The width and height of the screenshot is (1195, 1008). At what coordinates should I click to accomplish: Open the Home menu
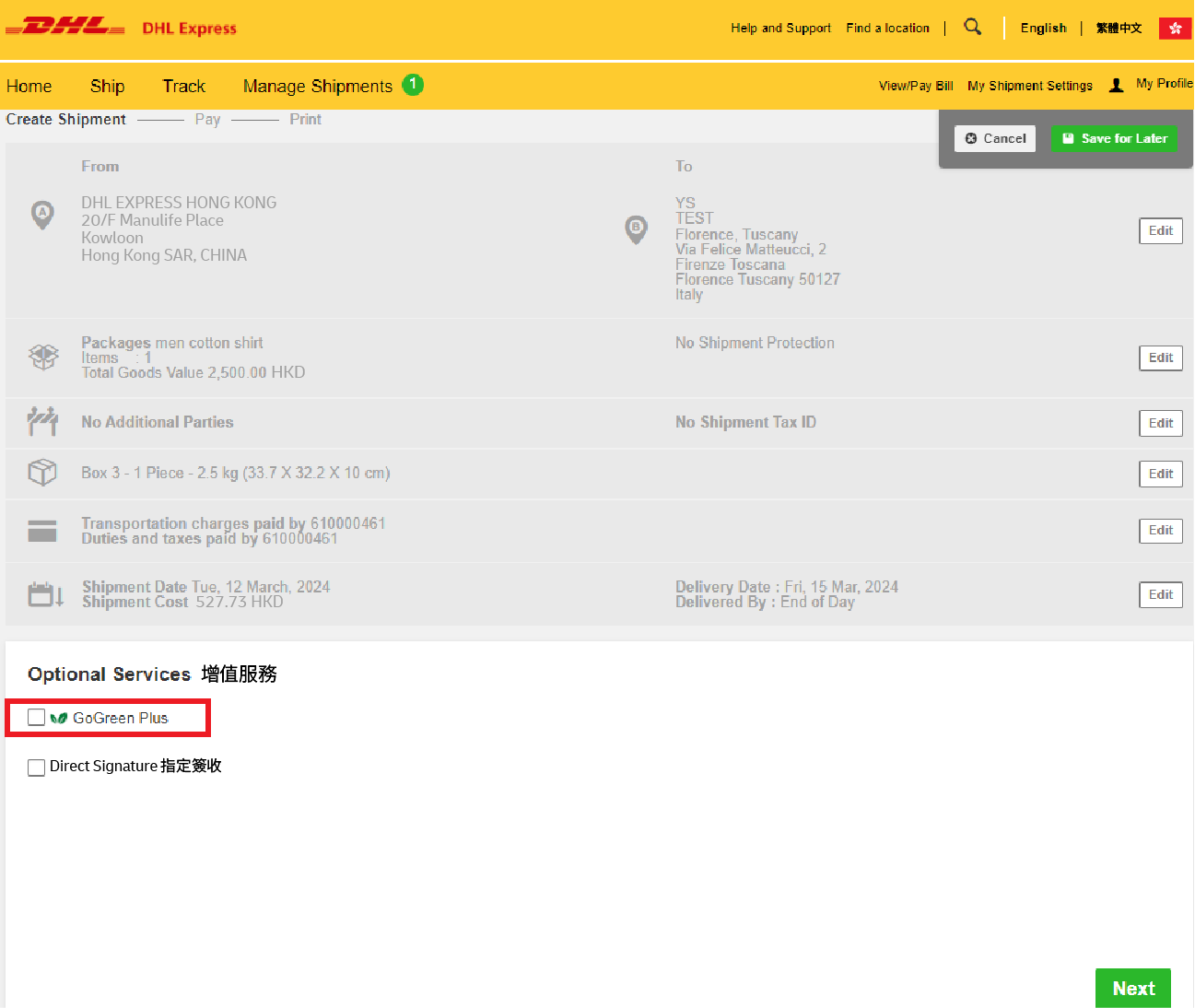coord(29,87)
